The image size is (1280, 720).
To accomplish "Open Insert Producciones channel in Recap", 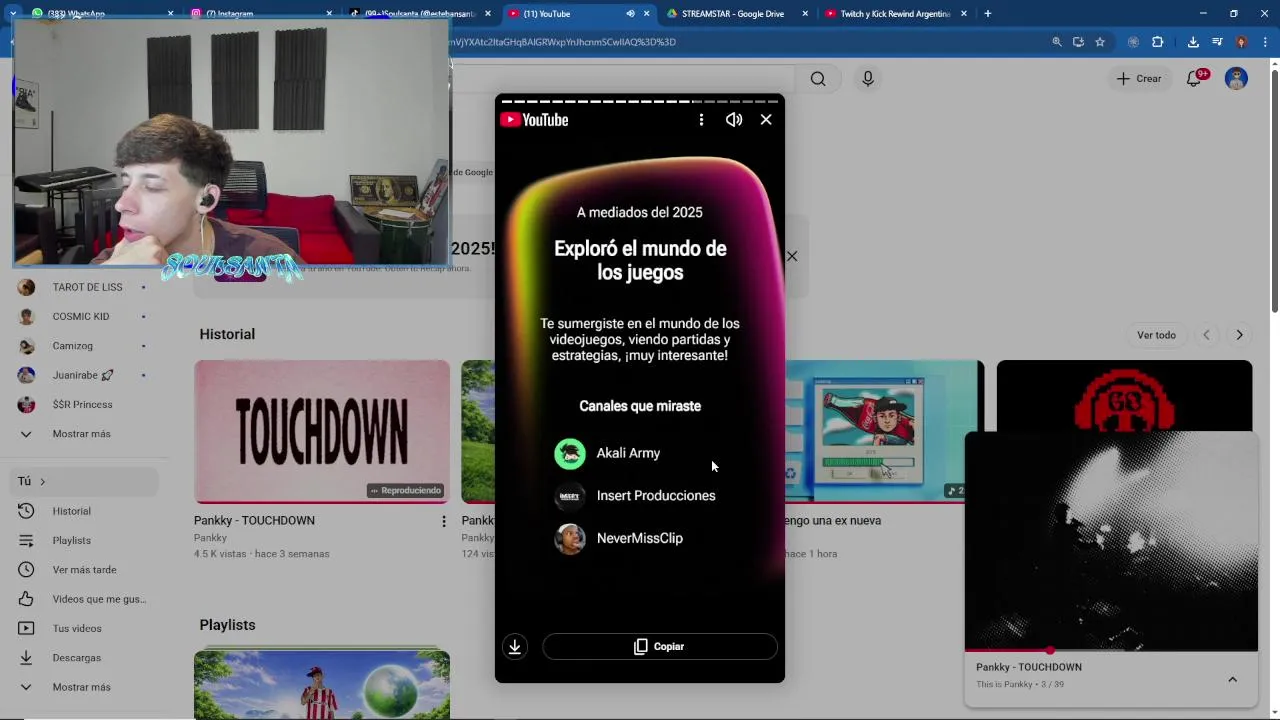I will pos(655,496).
